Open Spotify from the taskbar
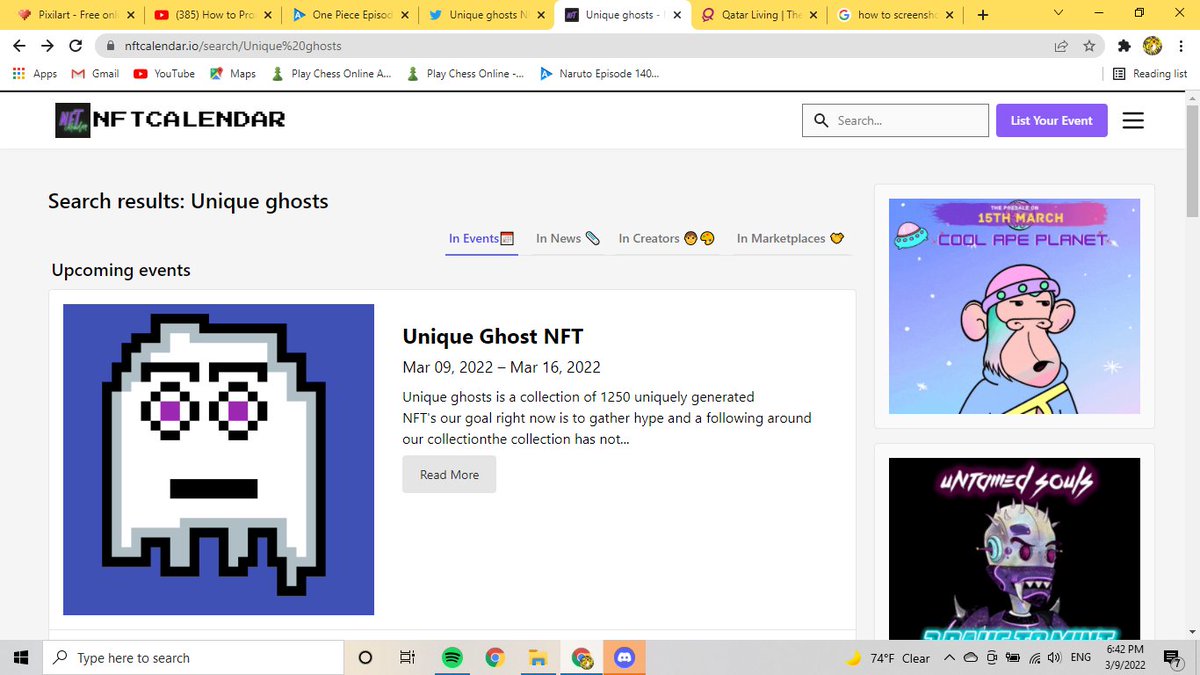Viewport: 1200px width, 675px height. tap(451, 657)
